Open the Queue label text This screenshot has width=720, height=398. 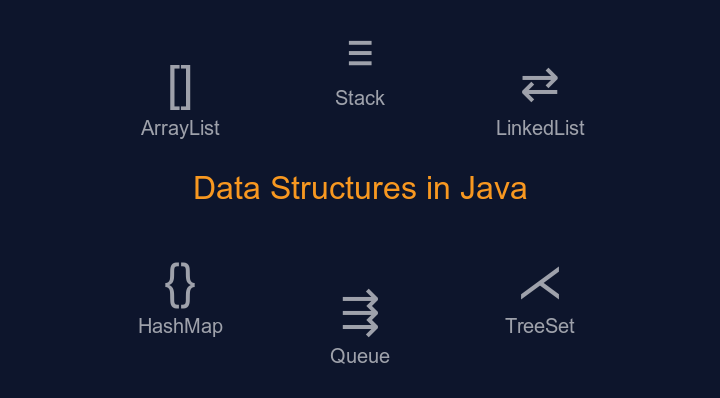(360, 356)
